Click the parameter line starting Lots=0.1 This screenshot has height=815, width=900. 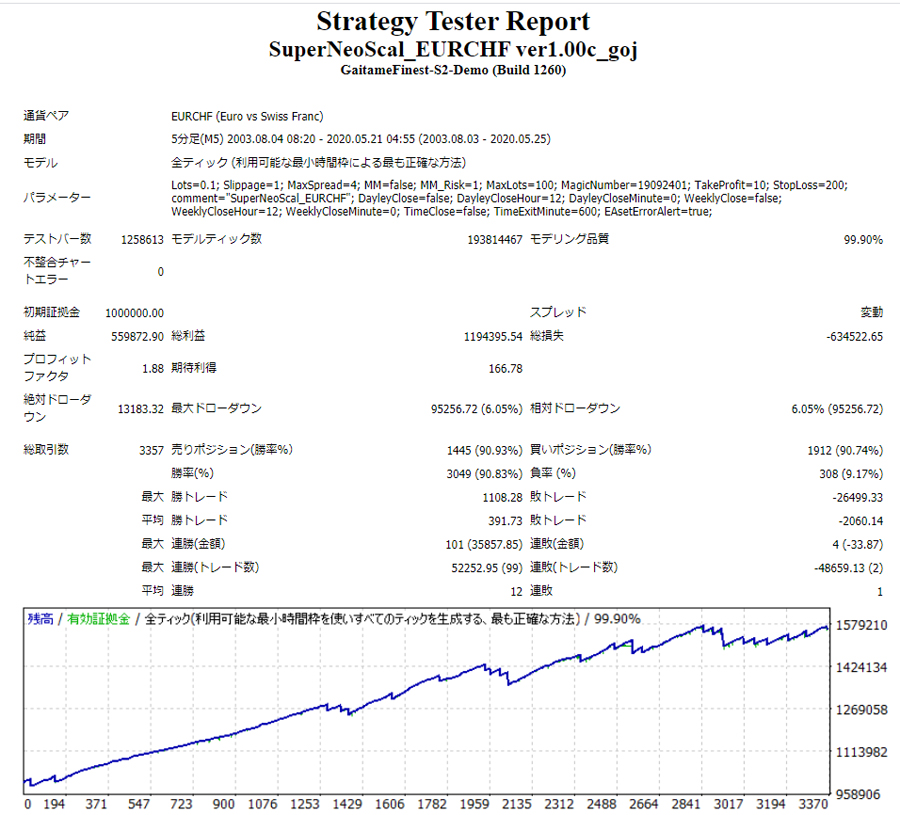(x=509, y=185)
